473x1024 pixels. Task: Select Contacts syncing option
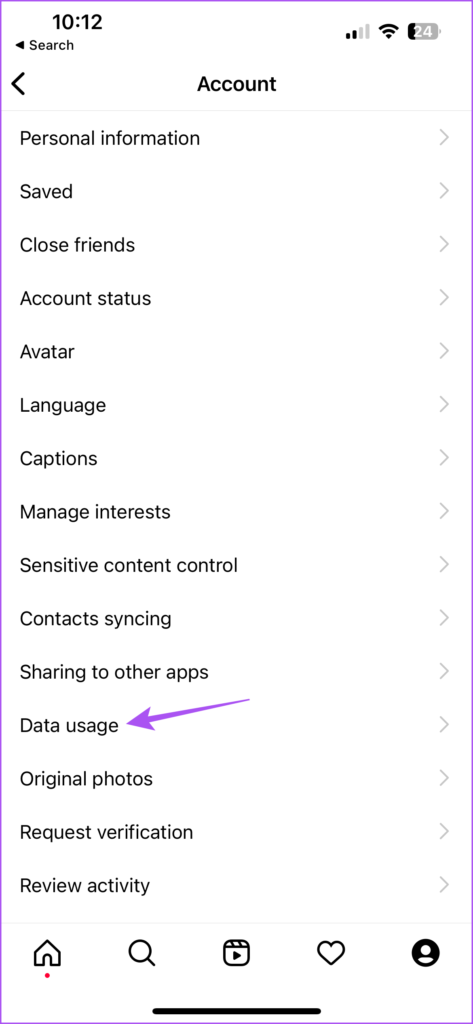click(x=236, y=618)
